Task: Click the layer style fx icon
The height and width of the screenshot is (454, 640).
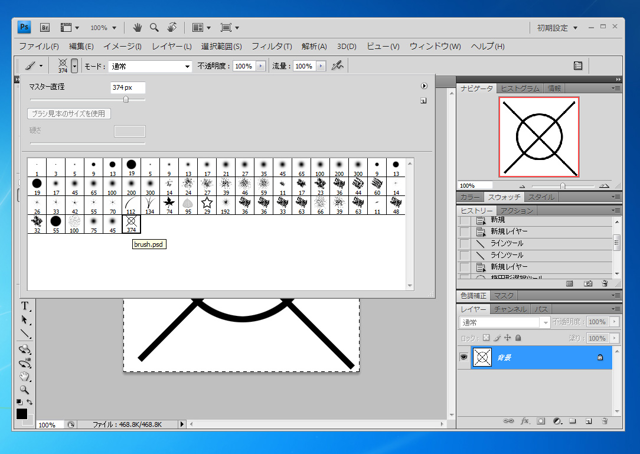Action: [x=523, y=421]
